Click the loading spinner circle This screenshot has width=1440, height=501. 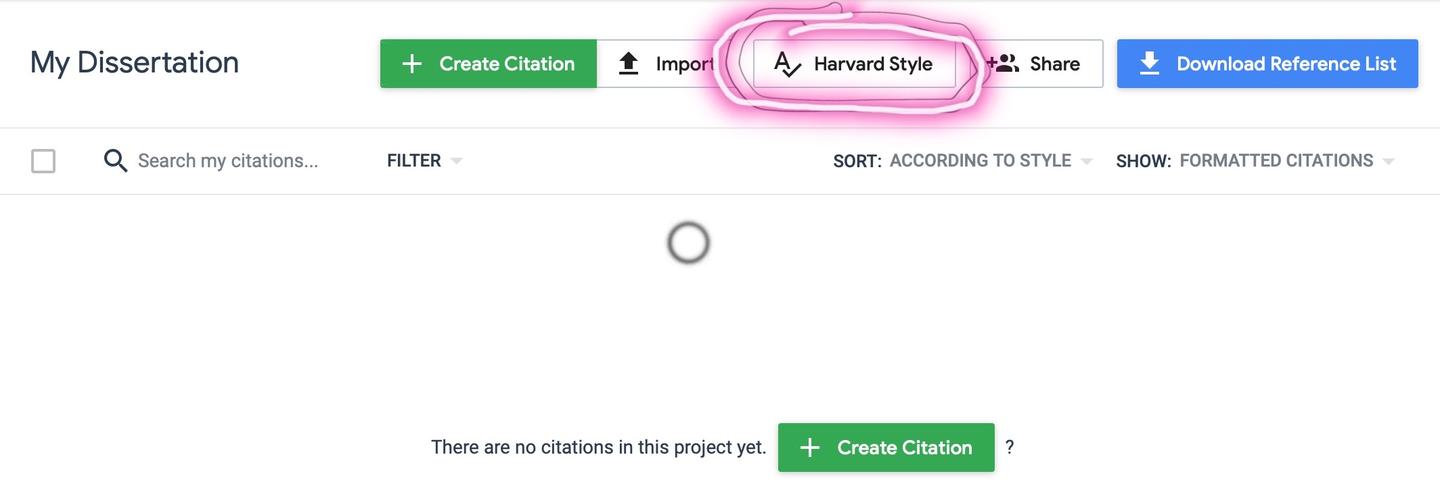tap(688, 243)
